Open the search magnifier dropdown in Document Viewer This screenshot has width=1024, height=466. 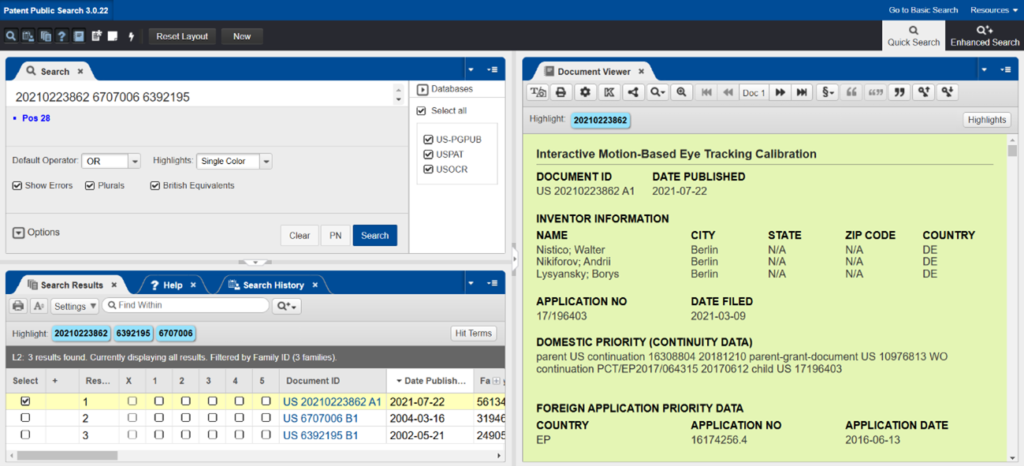click(x=657, y=93)
